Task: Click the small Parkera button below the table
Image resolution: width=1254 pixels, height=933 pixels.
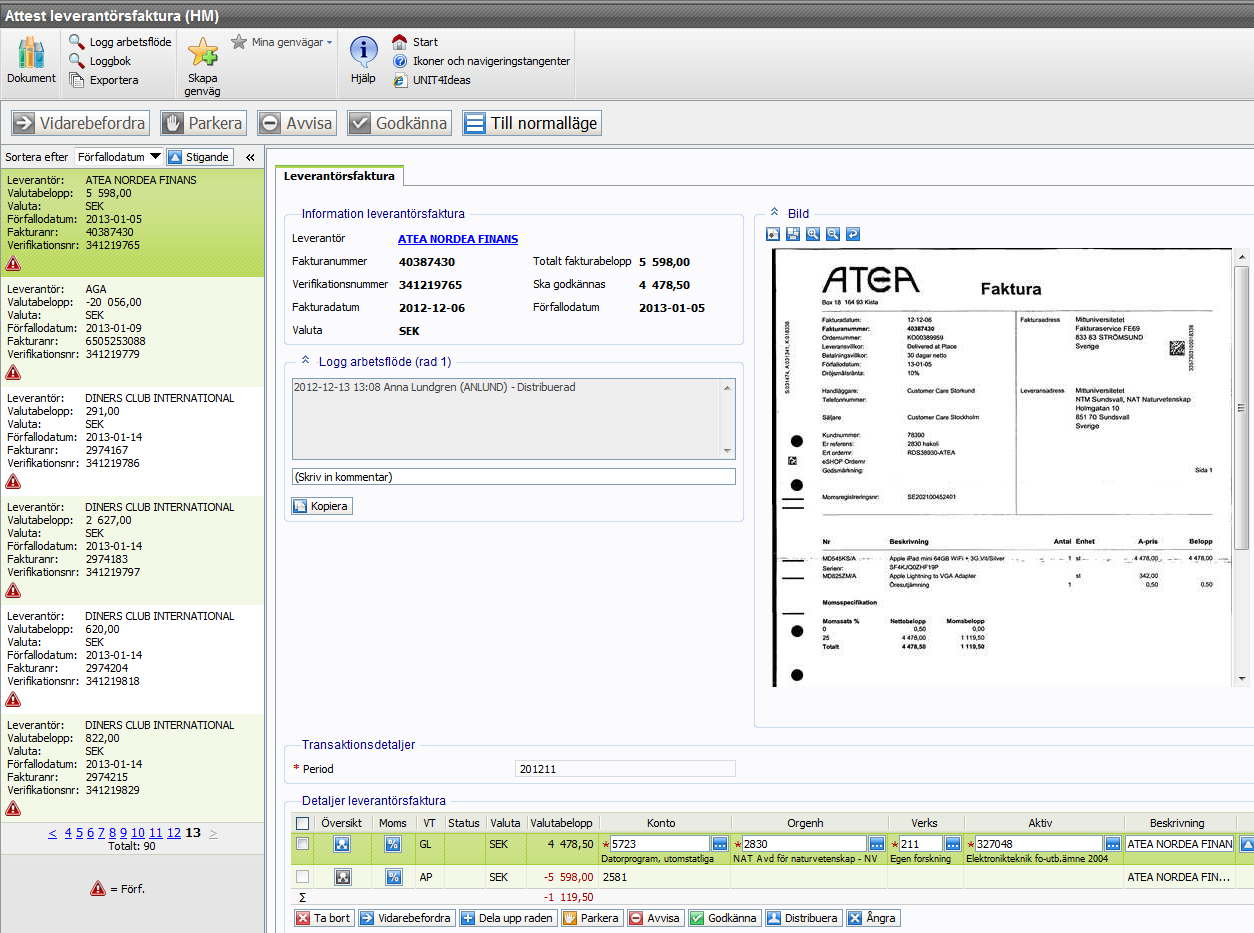Action: pos(592,918)
